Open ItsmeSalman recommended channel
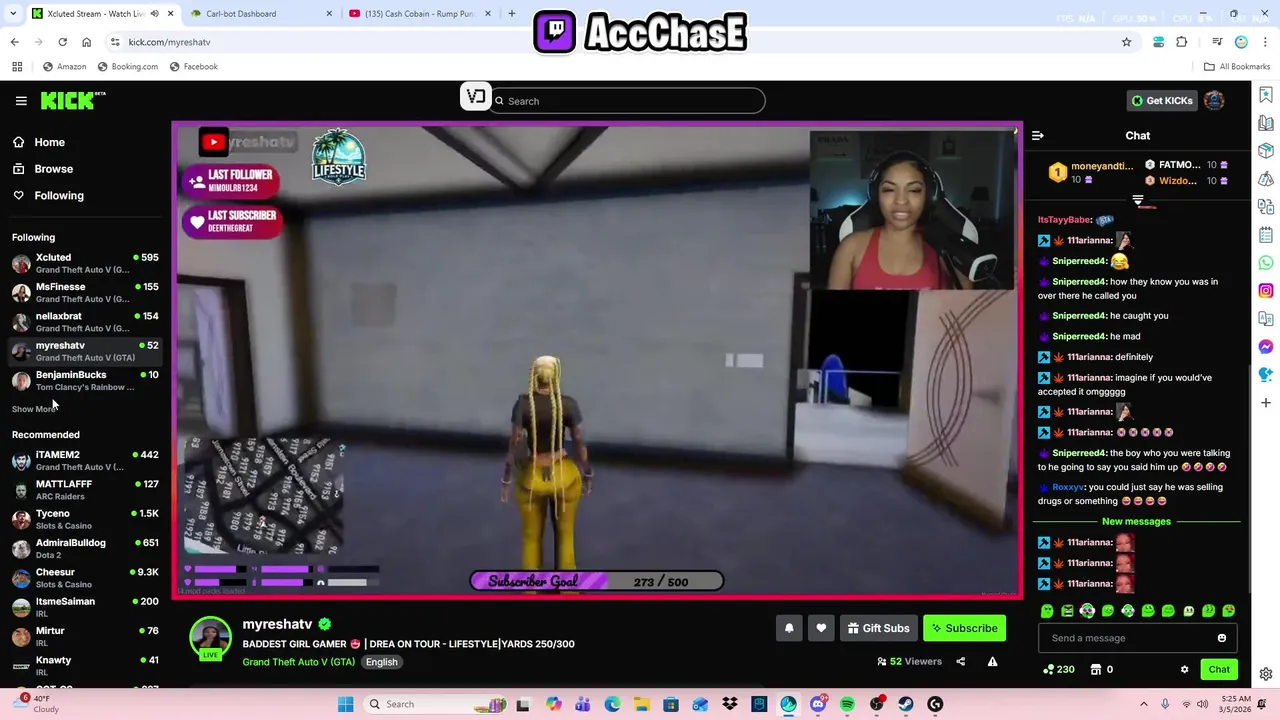 (86, 607)
